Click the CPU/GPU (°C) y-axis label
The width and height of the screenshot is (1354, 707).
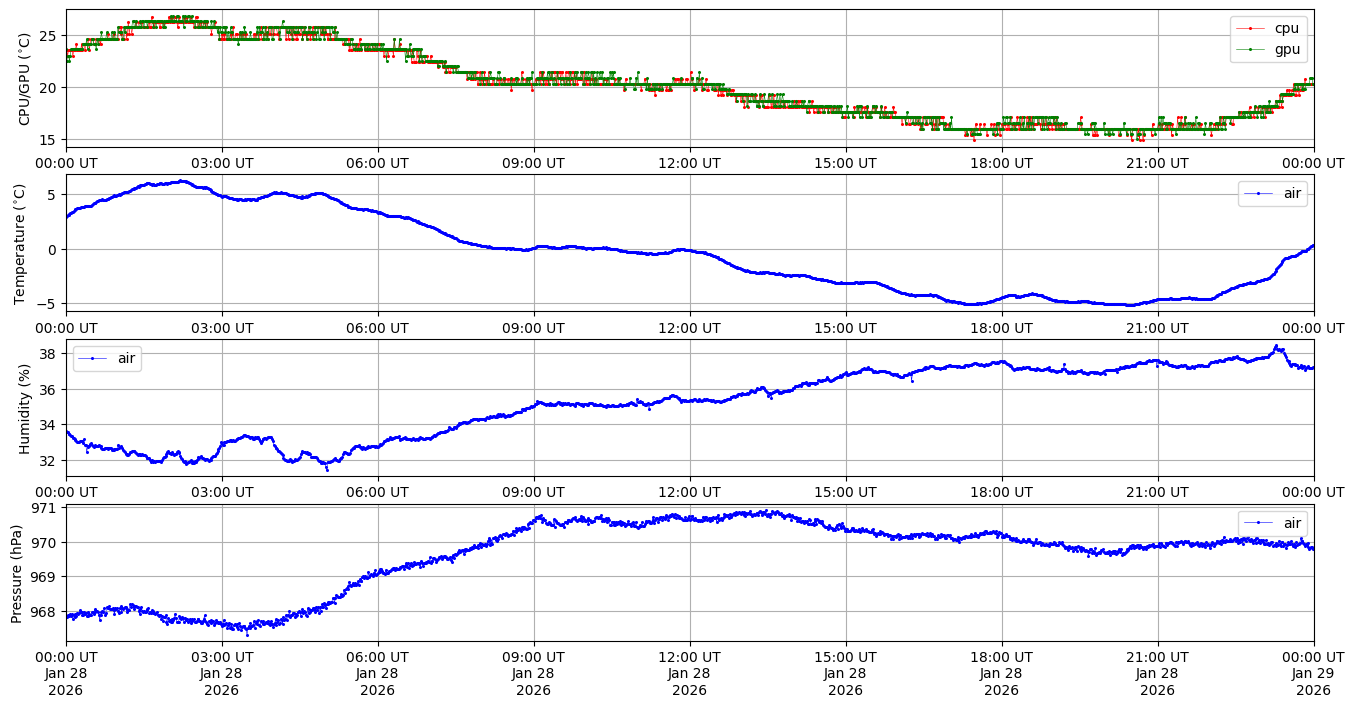[x=25, y=79]
